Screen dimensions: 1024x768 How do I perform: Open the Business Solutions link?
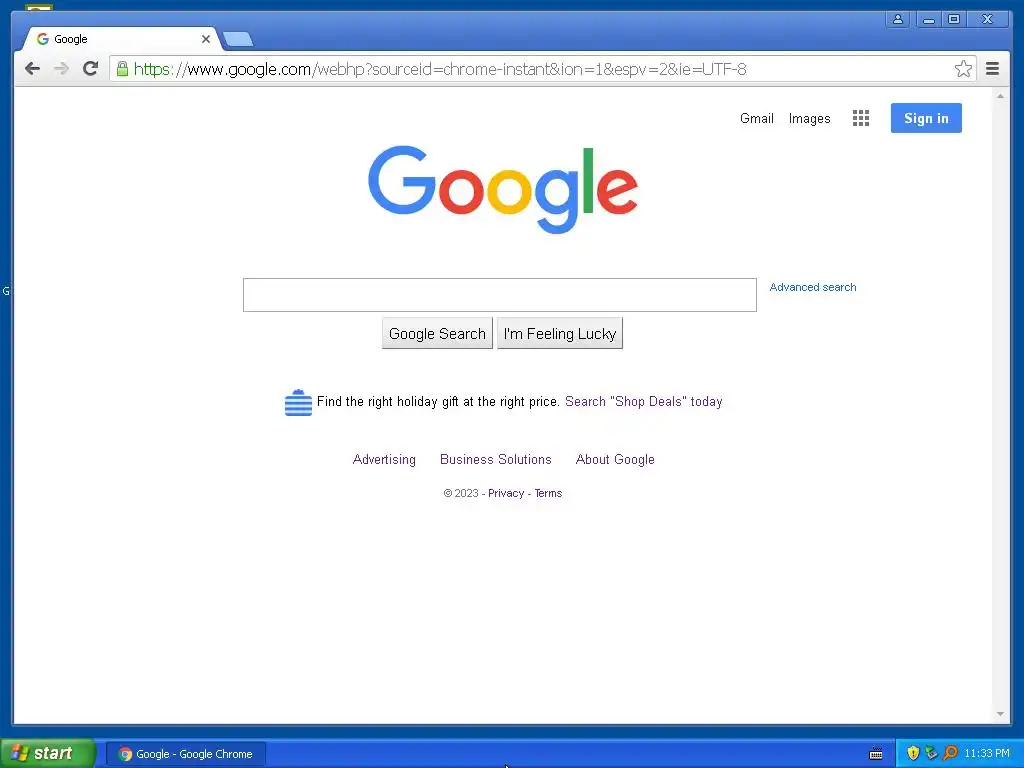[x=496, y=460]
